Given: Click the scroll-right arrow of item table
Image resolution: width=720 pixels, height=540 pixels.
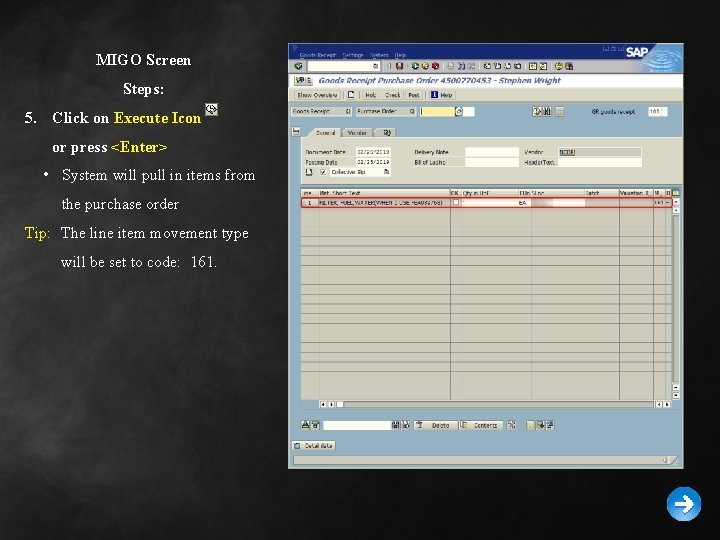Looking at the screenshot, I should [x=667, y=405].
